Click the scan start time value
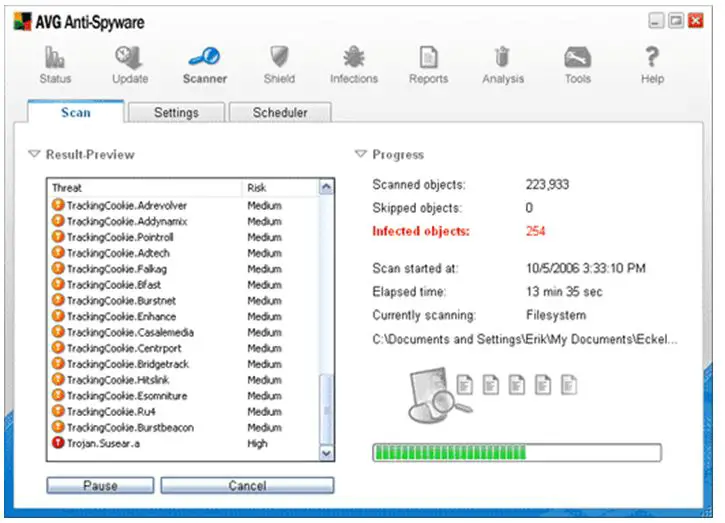This screenshot has height=523, width=725. click(586, 268)
